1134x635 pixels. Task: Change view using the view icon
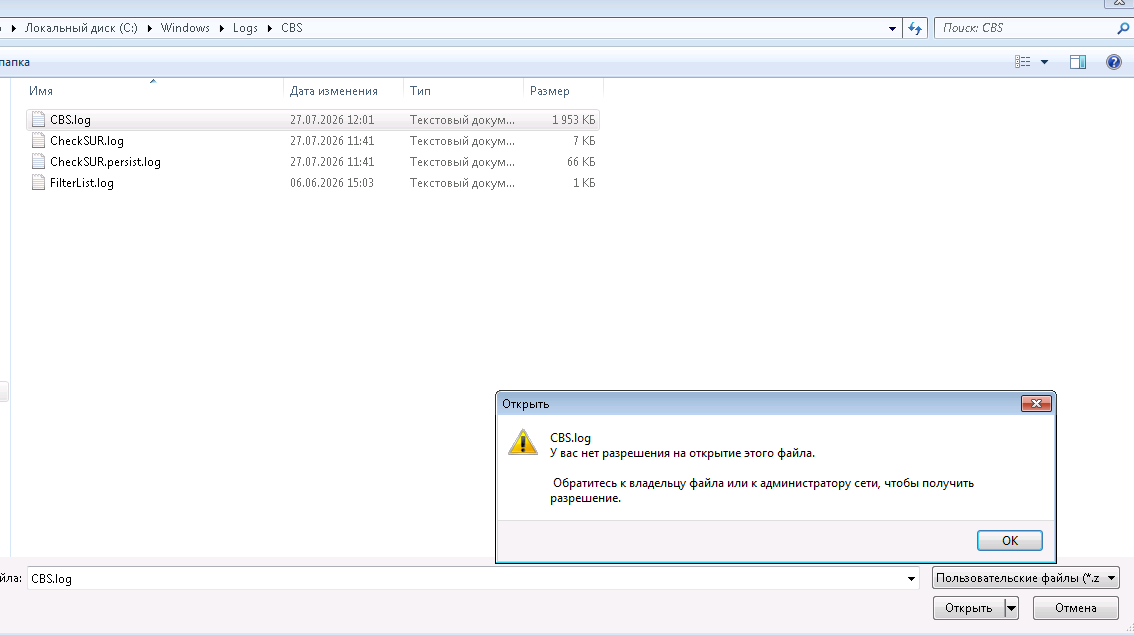pyautogui.click(x=1023, y=62)
